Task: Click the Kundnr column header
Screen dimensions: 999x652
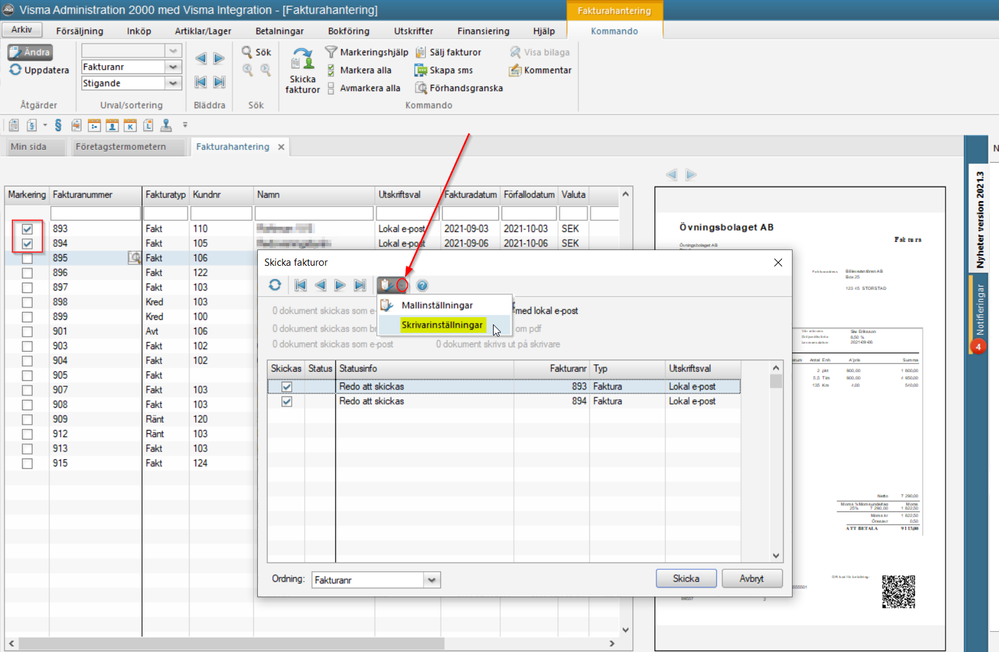Action: coord(221,194)
